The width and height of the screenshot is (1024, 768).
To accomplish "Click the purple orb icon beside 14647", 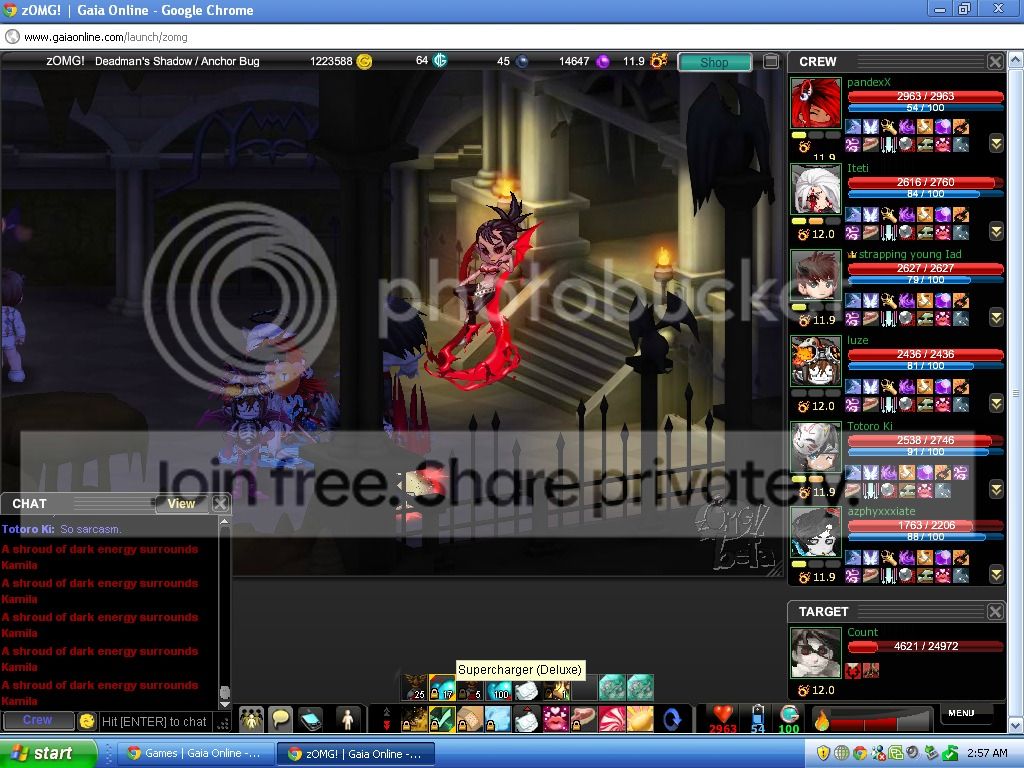I will (603, 61).
